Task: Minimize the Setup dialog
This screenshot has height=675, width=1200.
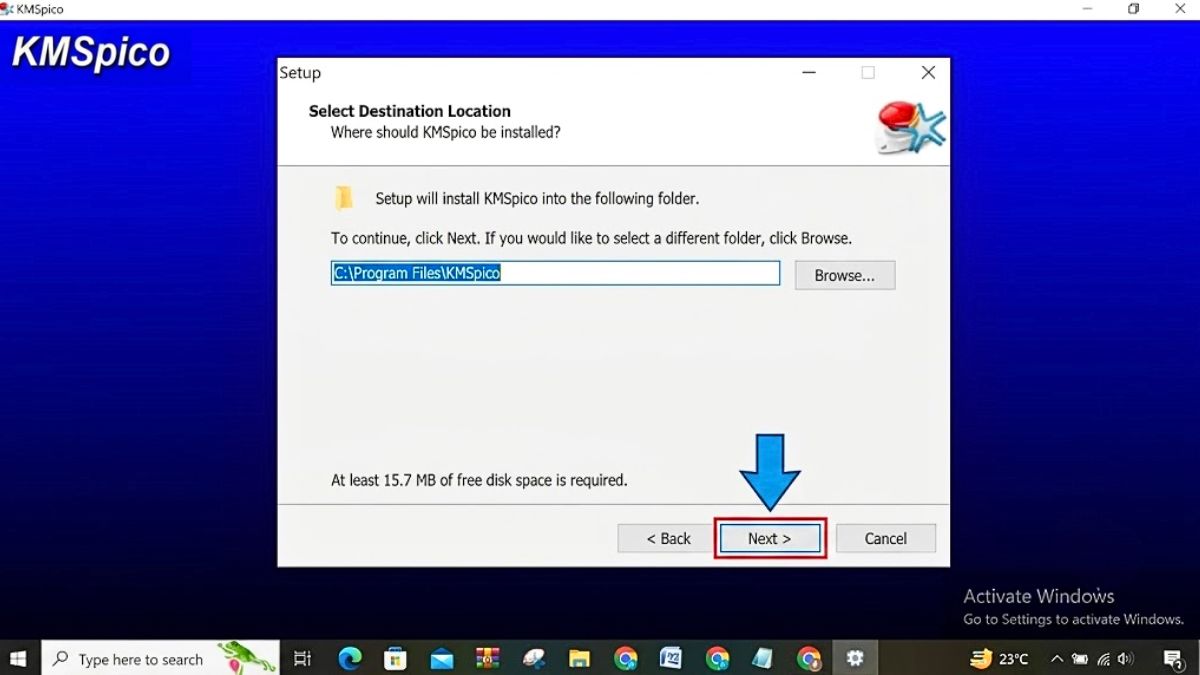Action: coord(808,73)
